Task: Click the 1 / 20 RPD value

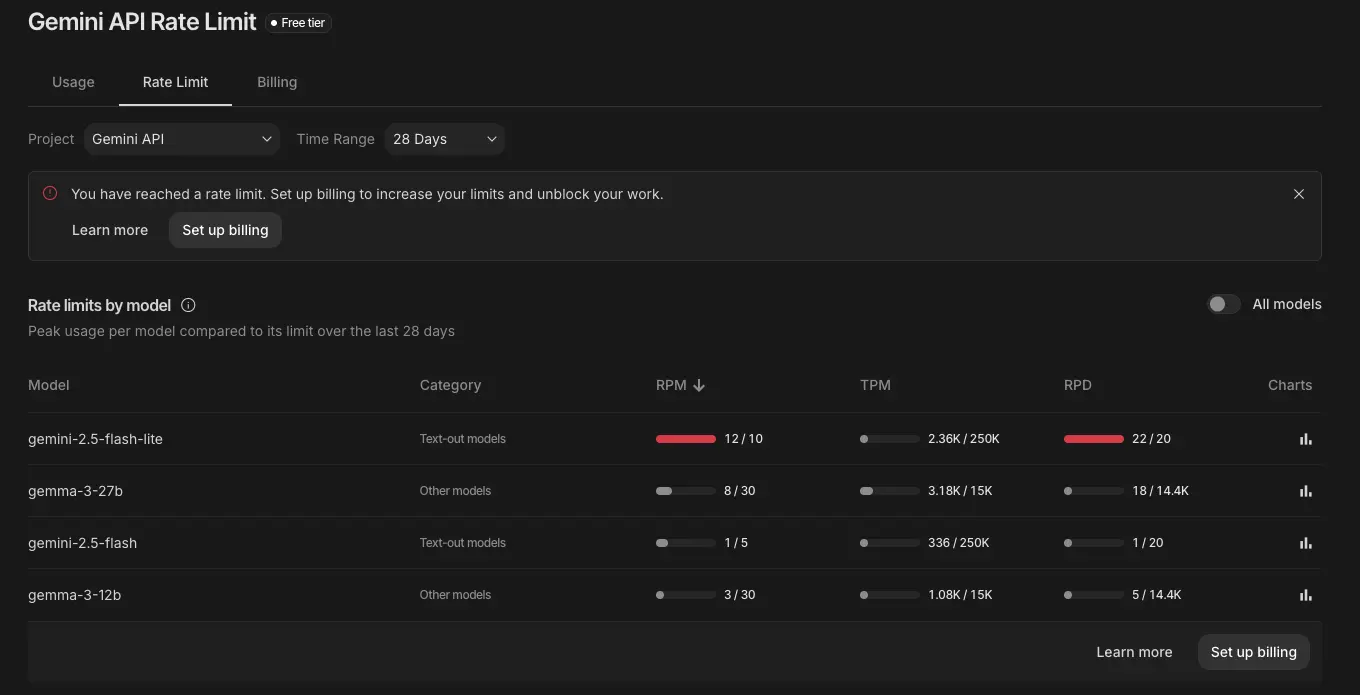Action: pyautogui.click(x=1148, y=543)
